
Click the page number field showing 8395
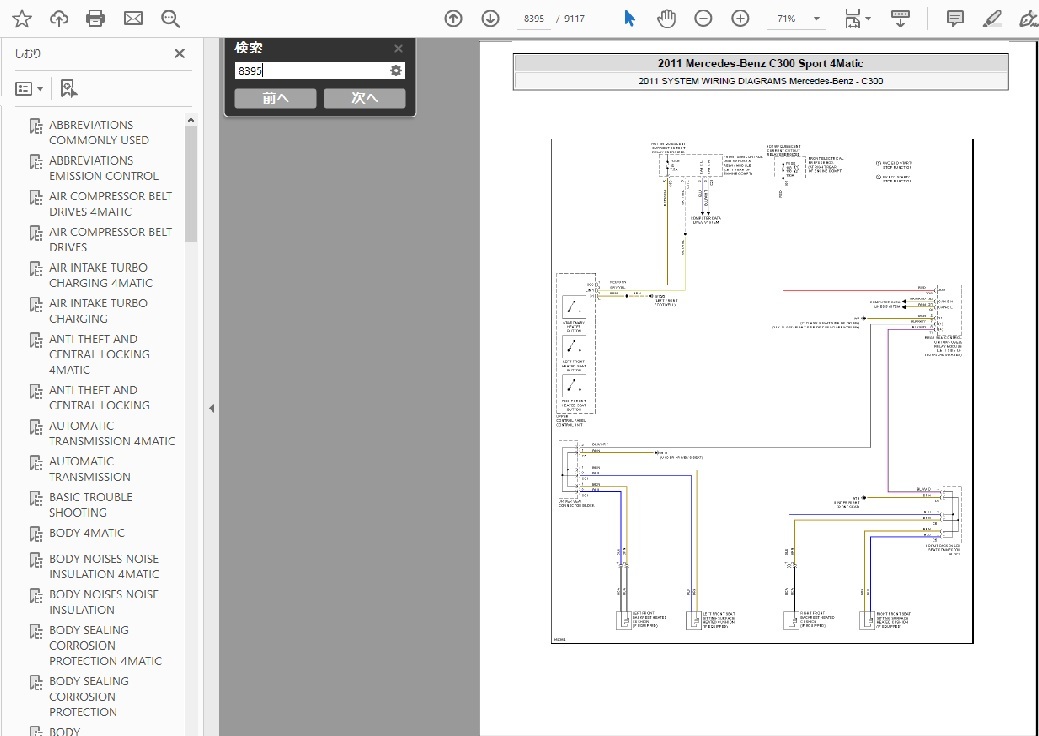coord(533,19)
